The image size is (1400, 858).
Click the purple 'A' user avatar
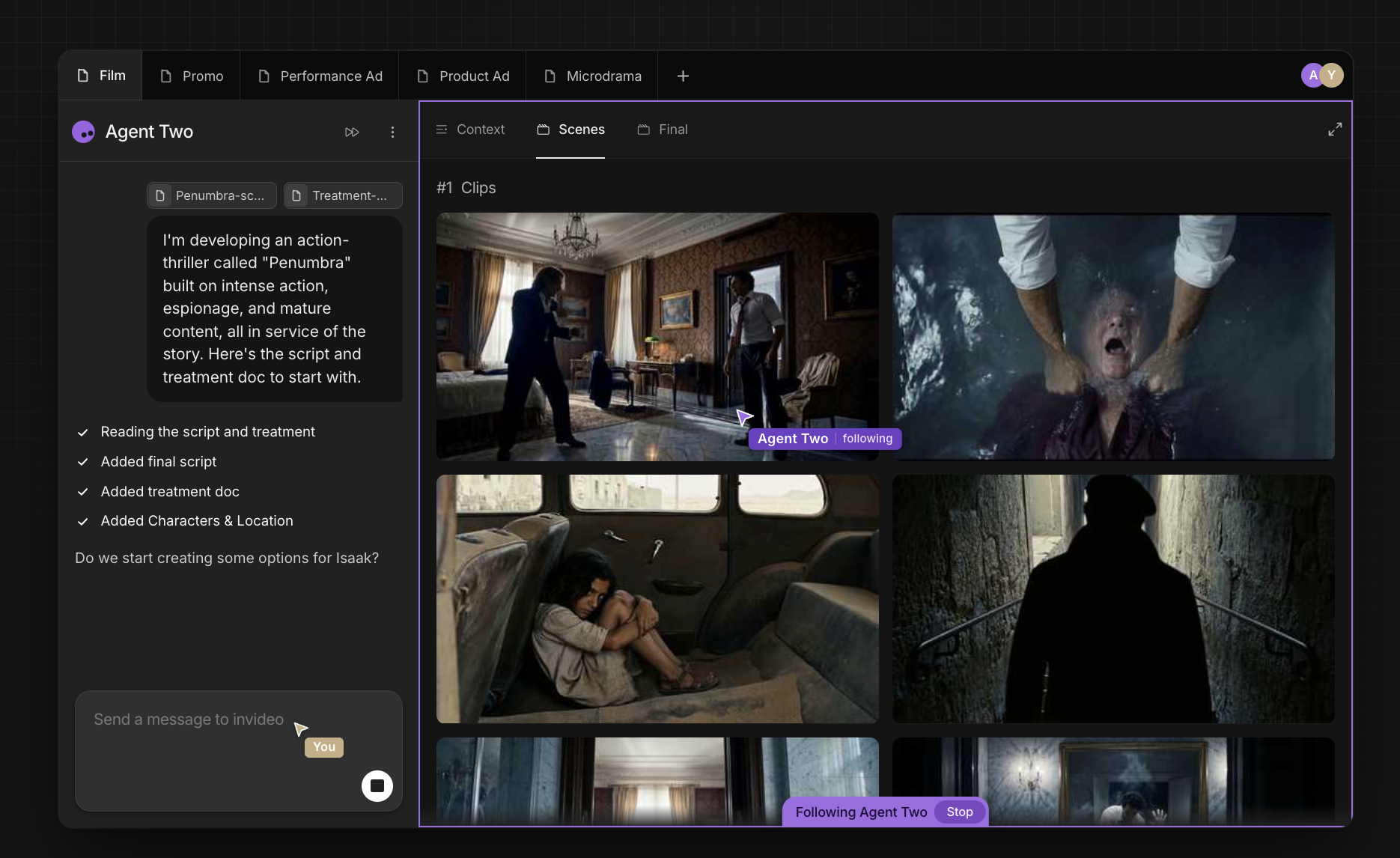coord(1312,75)
